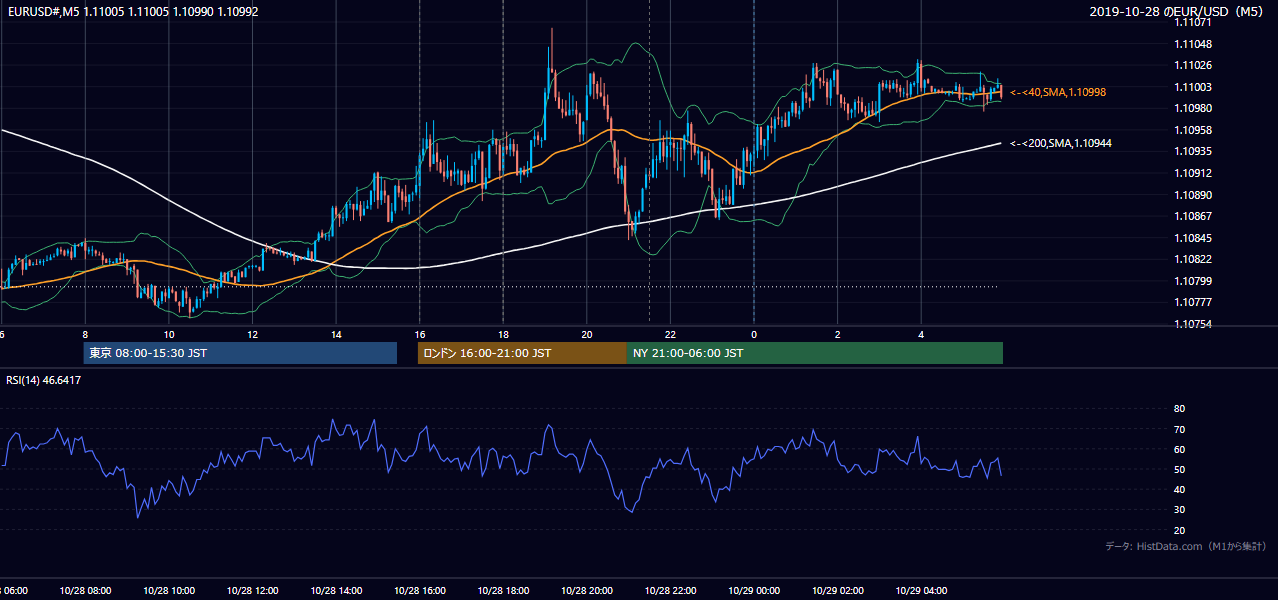Click hour tick 12 under the price chart

[252, 335]
